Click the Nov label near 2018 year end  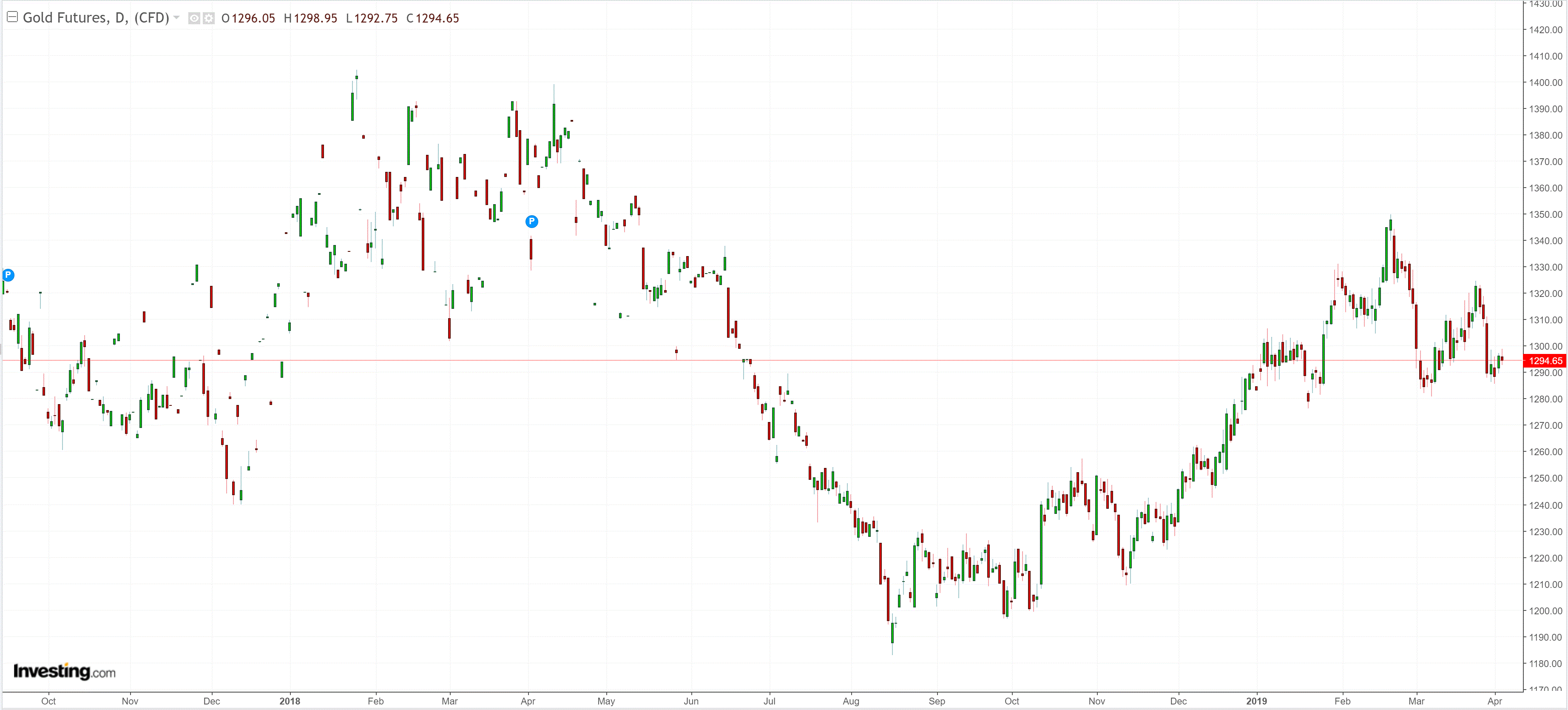(1097, 701)
